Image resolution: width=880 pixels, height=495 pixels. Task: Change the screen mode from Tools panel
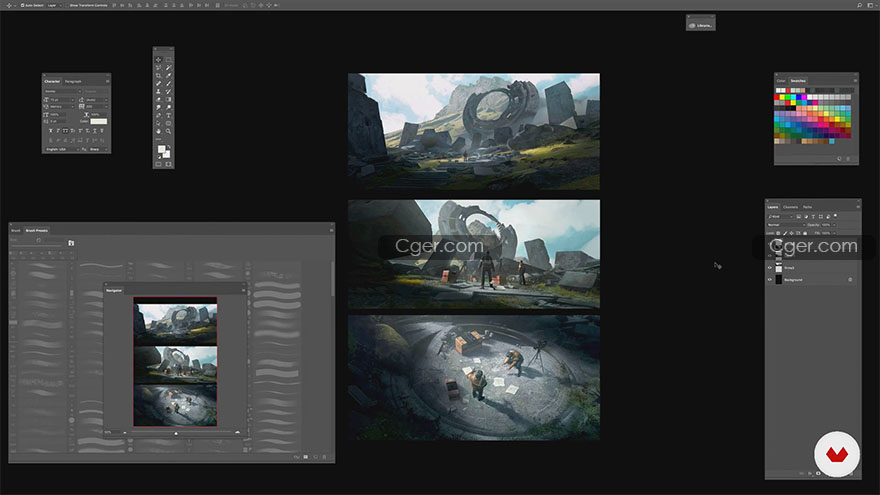(x=168, y=164)
